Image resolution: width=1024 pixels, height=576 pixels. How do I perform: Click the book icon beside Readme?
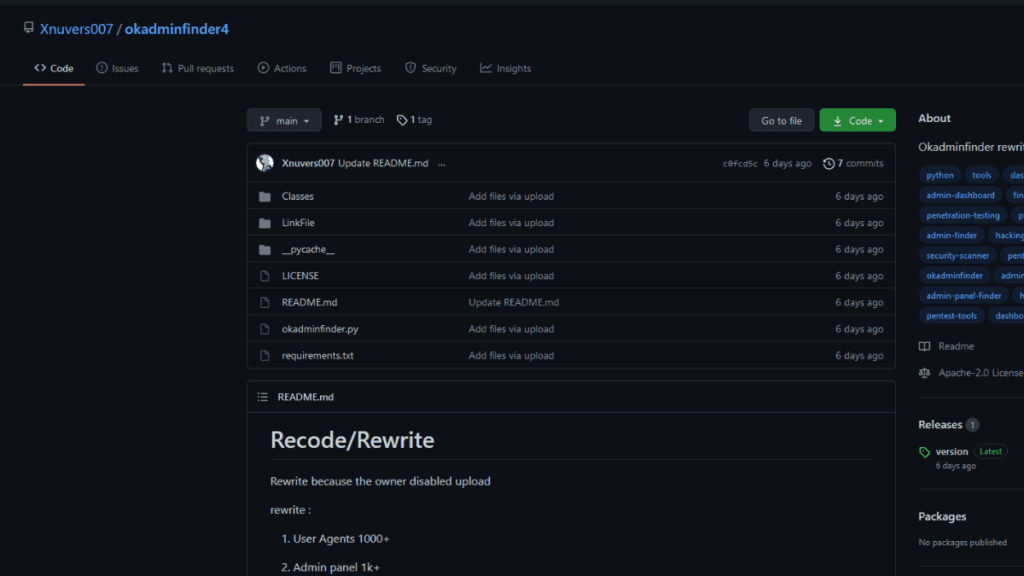coord(924,346)
